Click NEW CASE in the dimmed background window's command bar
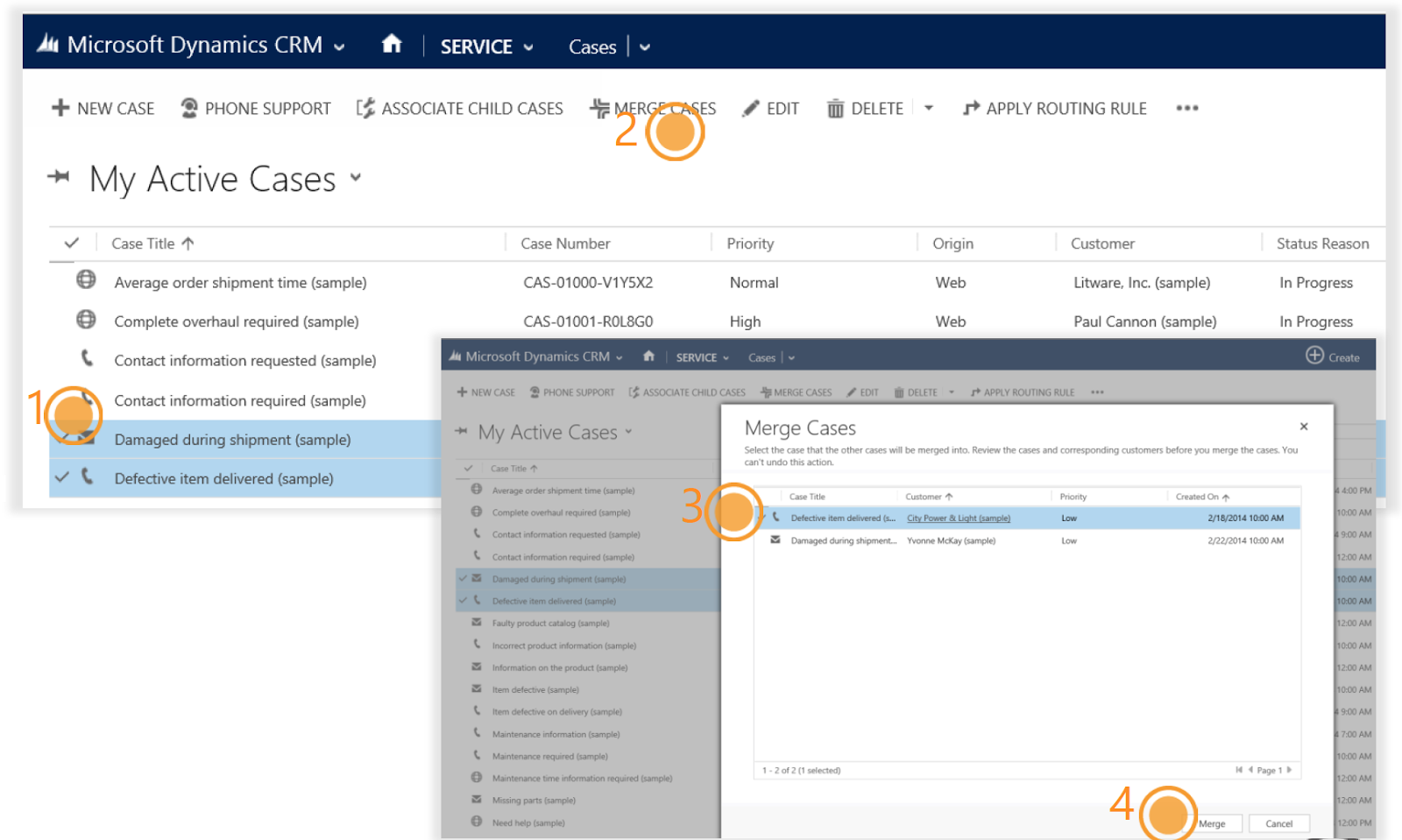The image size is (1402, 840). click(x=485, y=392)
